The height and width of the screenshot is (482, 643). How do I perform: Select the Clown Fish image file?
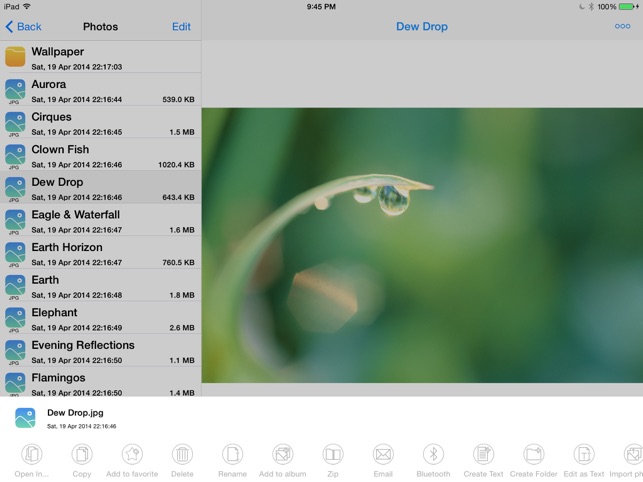[100, 156]
